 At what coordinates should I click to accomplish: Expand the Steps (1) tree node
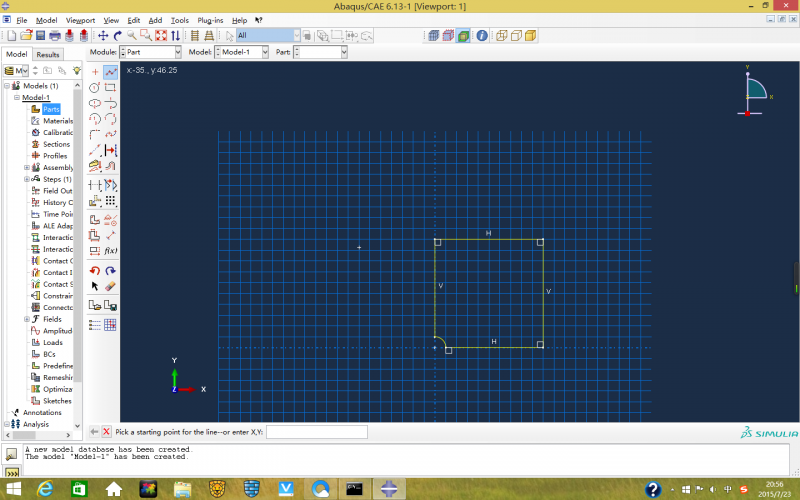pyautogui.click(x=27, y=179)
